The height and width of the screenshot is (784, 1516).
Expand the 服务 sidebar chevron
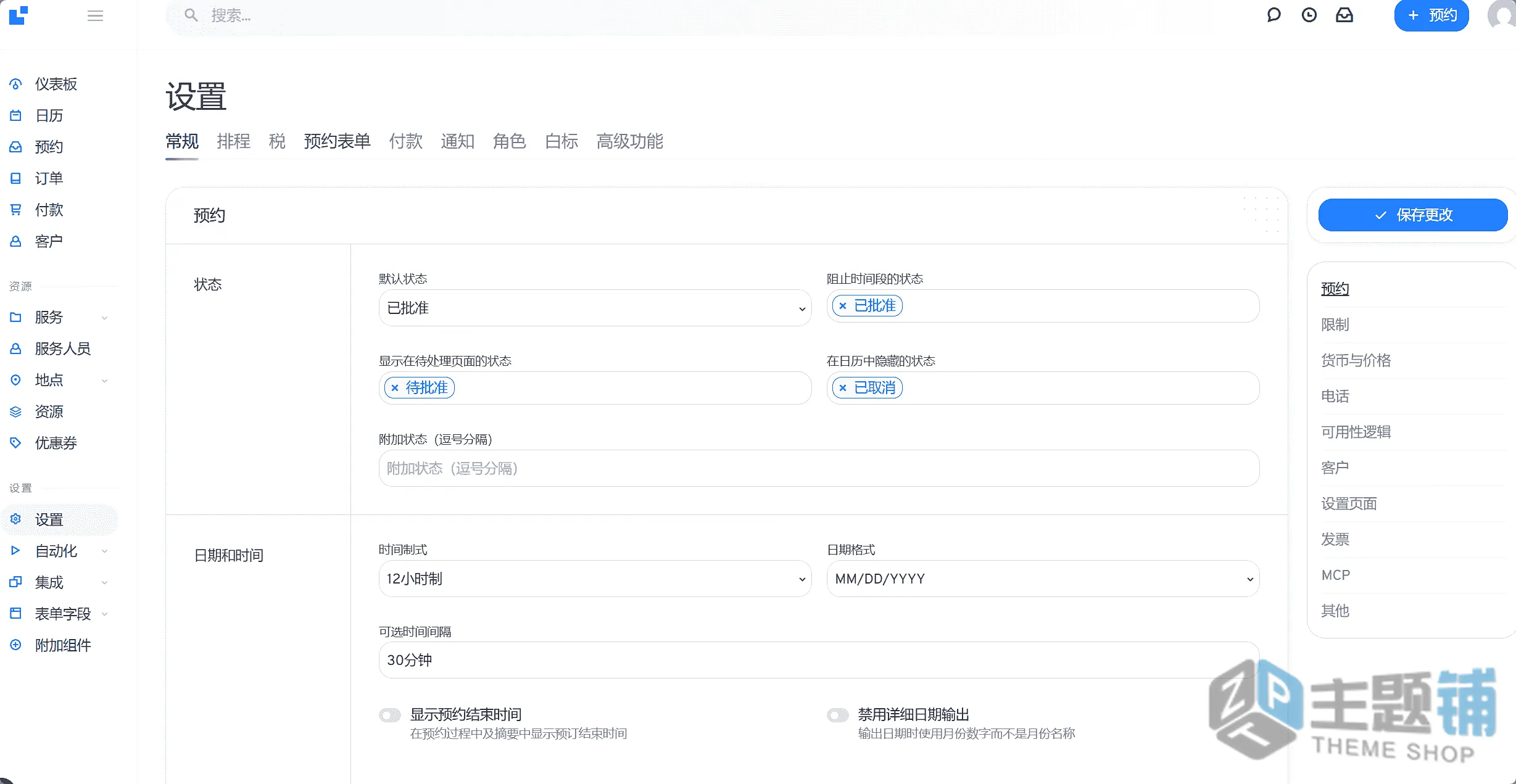105,318
